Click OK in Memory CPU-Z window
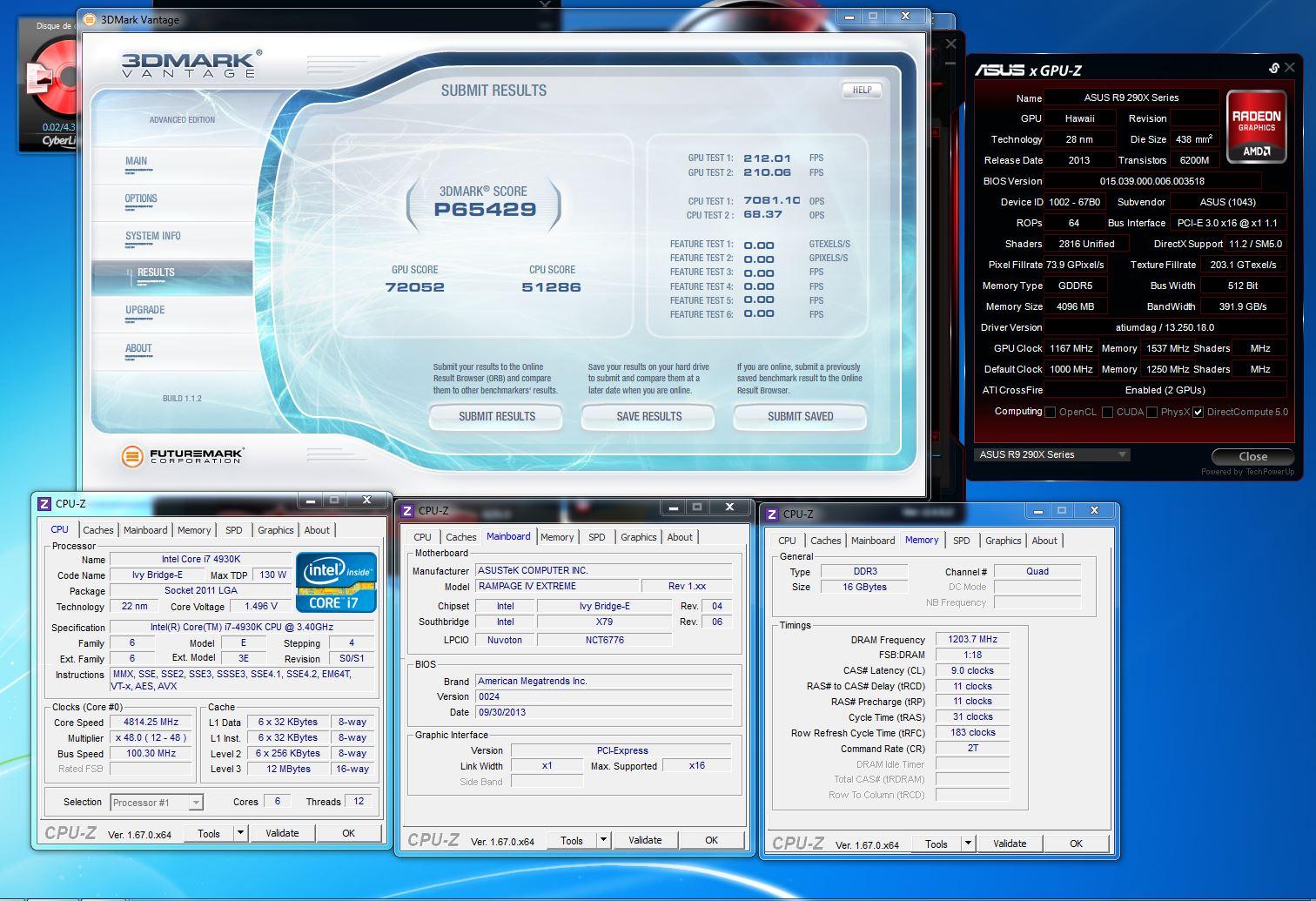Image resolution: width=1316 pixels, height=901 pixels. [1077, 844]
